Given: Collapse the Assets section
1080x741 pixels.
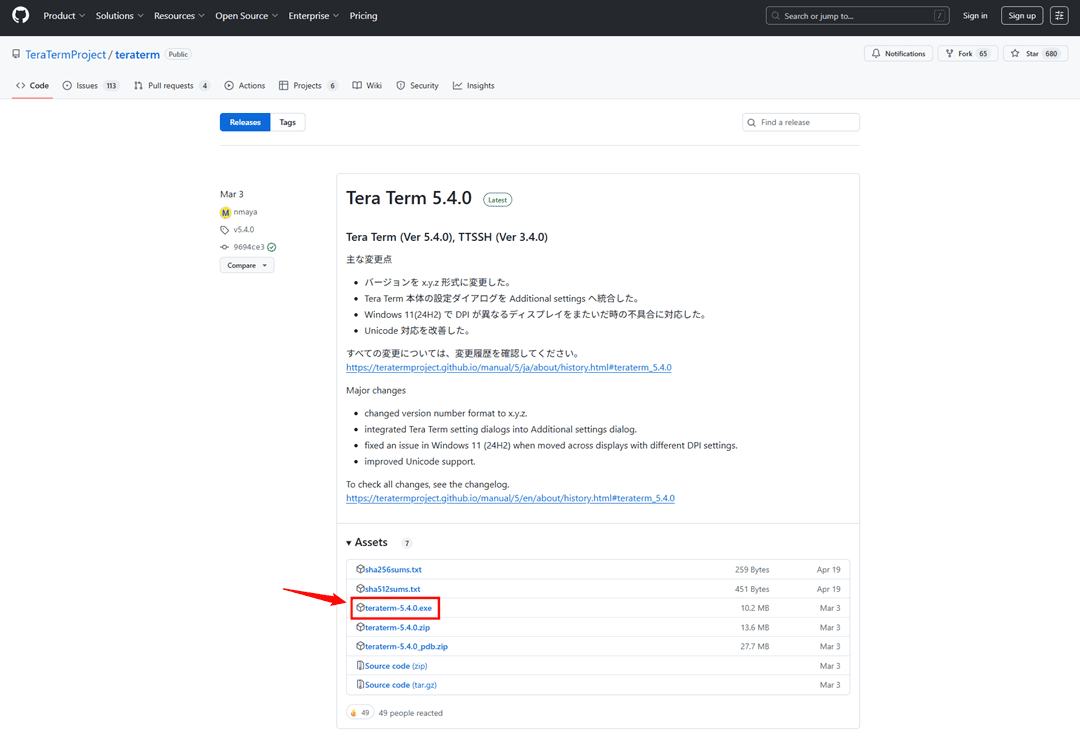Looking at the screenshot, I should tap(367, 543).
